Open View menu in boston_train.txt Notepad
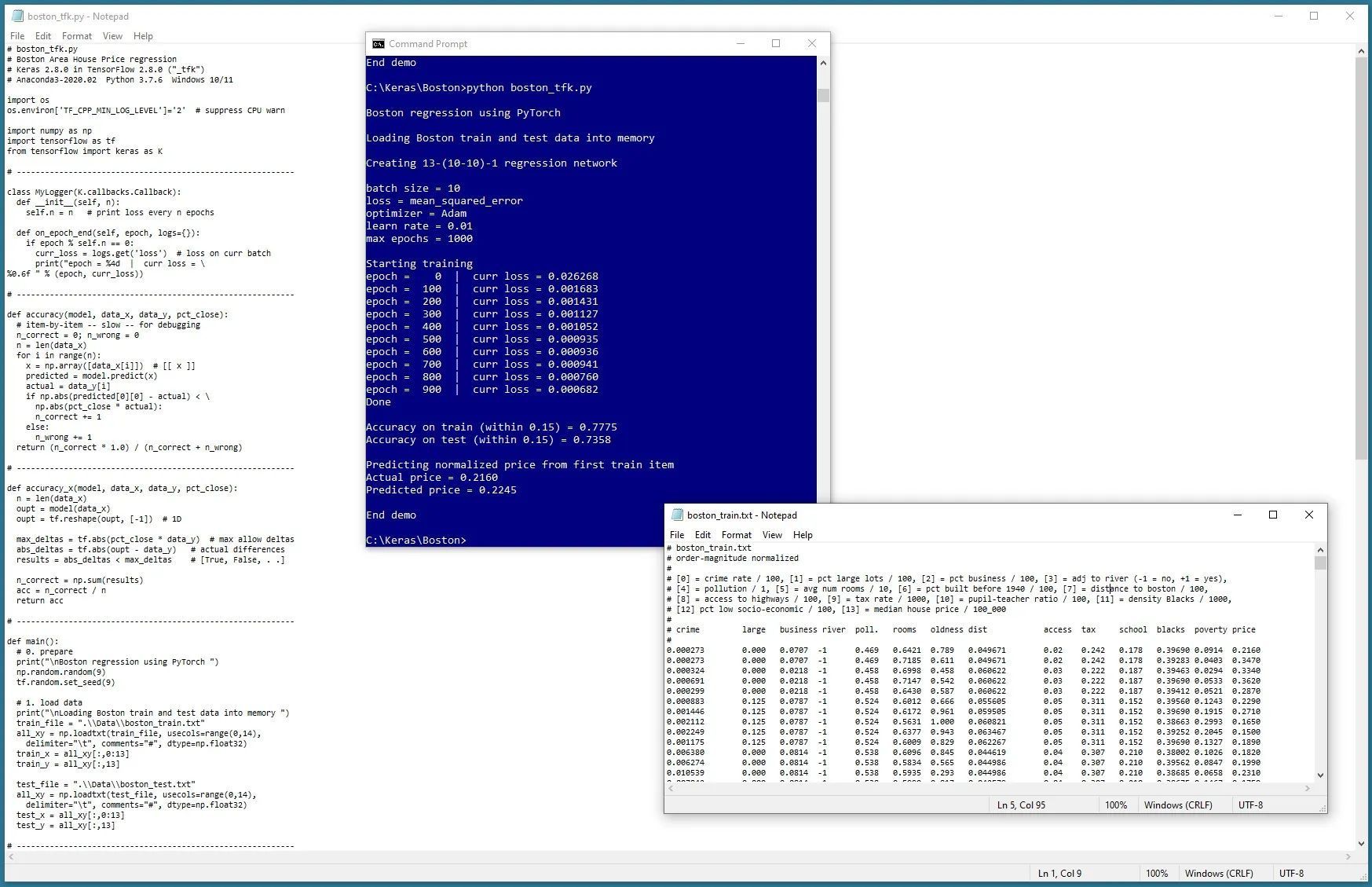1372x887 pixels. point(772,535)
